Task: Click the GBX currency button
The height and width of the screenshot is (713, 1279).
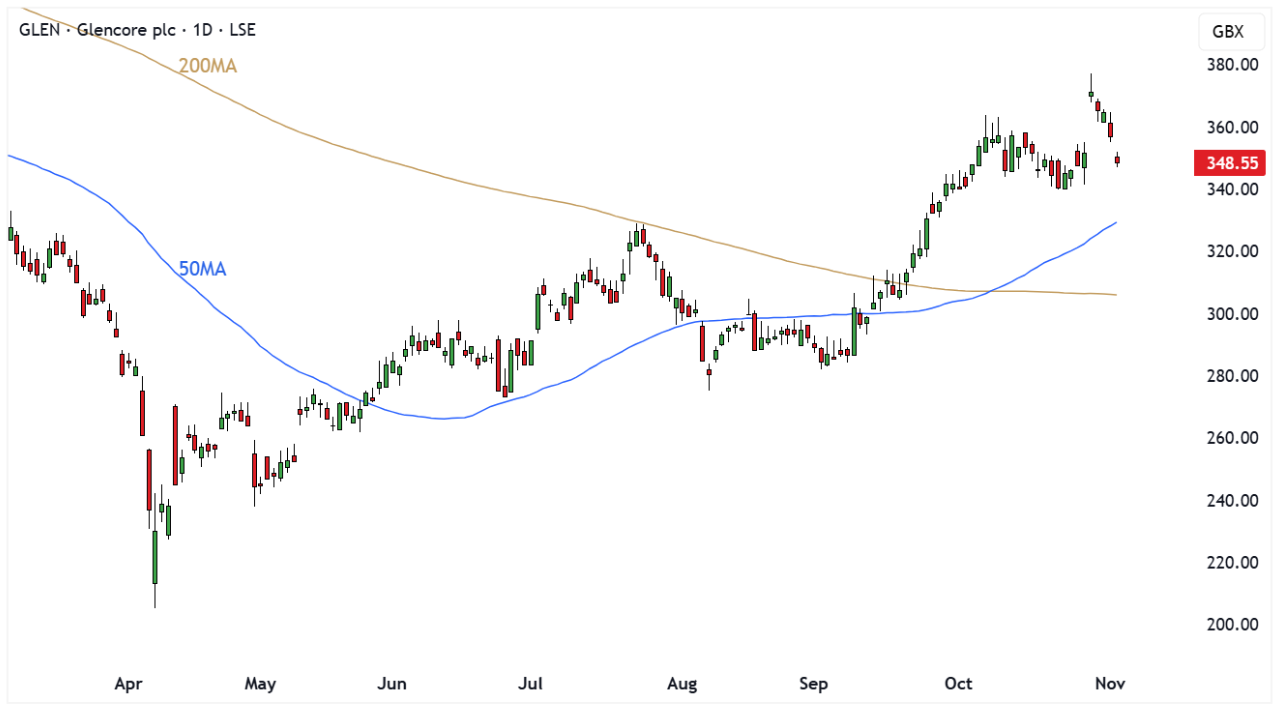Action: [1227, 32]
